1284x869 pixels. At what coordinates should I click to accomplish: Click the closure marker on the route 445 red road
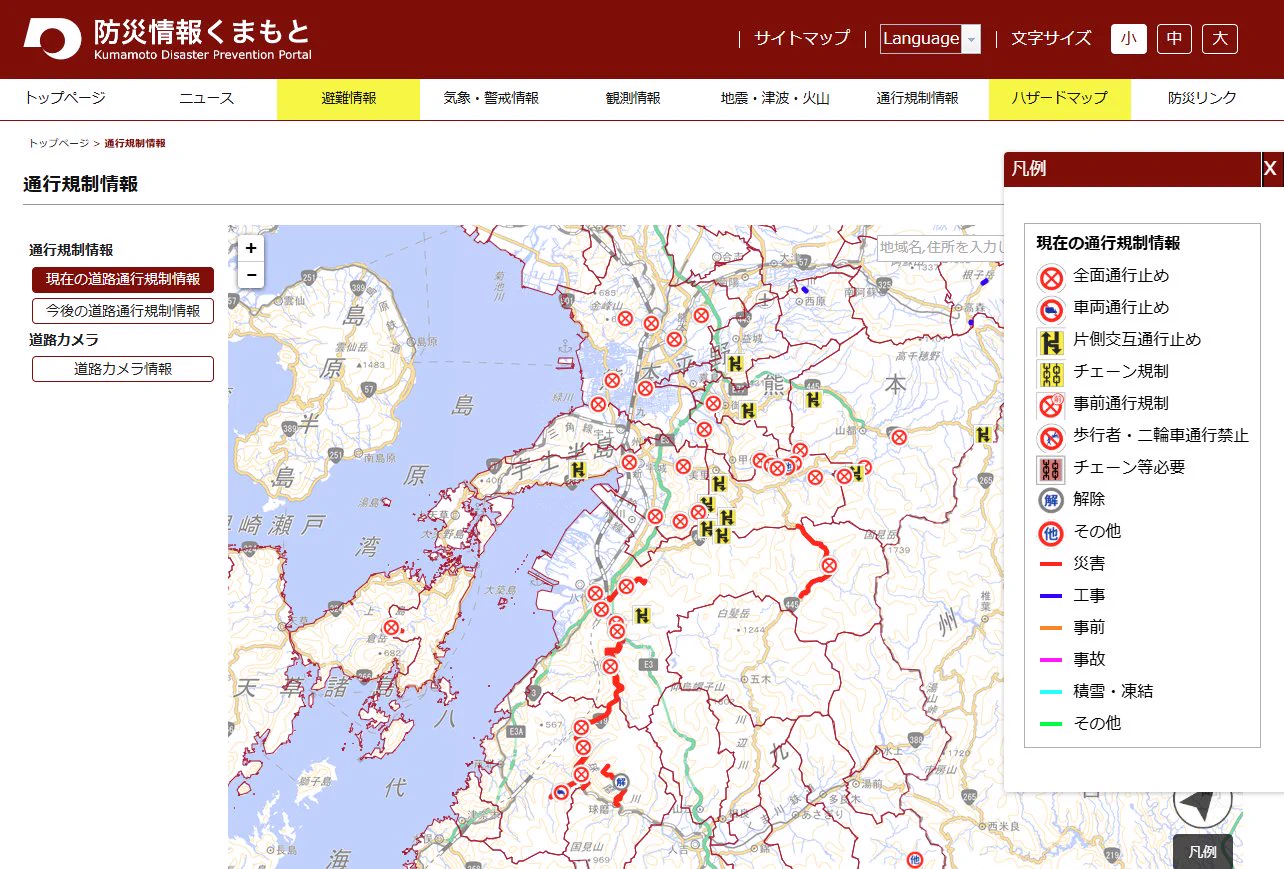pos(829,566)
